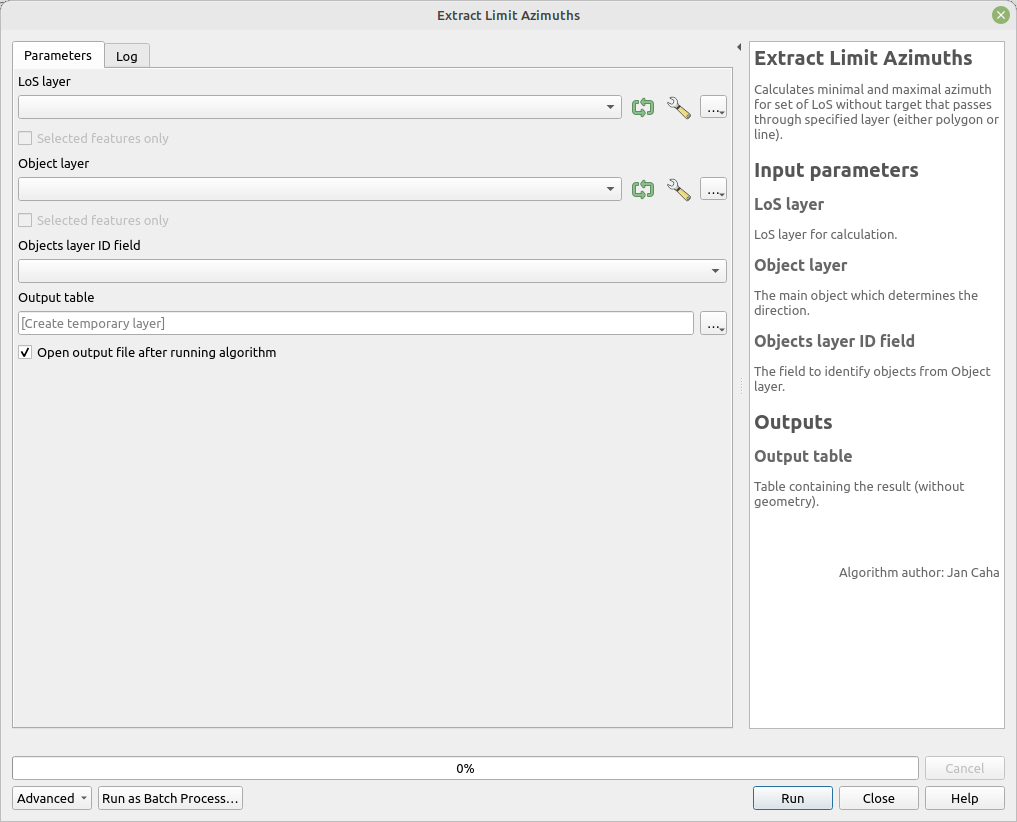Uncheck Open output file after running algorithm
The width and height of the screenshot is (1017, 822).
coord(24,352)
